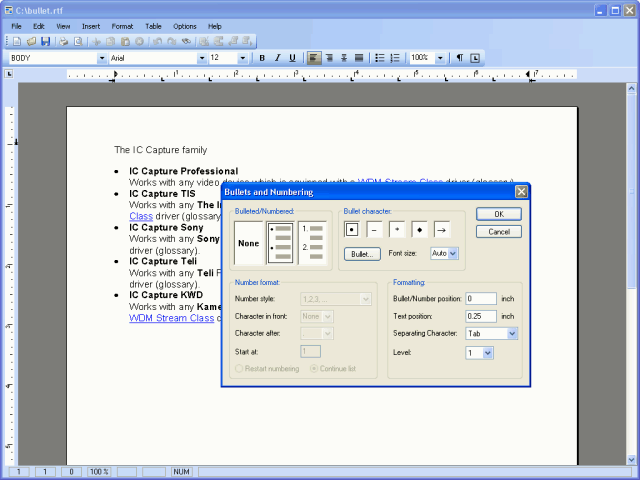Toggle Bold formatting in toolbar
The height and width of the screenshot is (480, 640).
coord(262,58)
